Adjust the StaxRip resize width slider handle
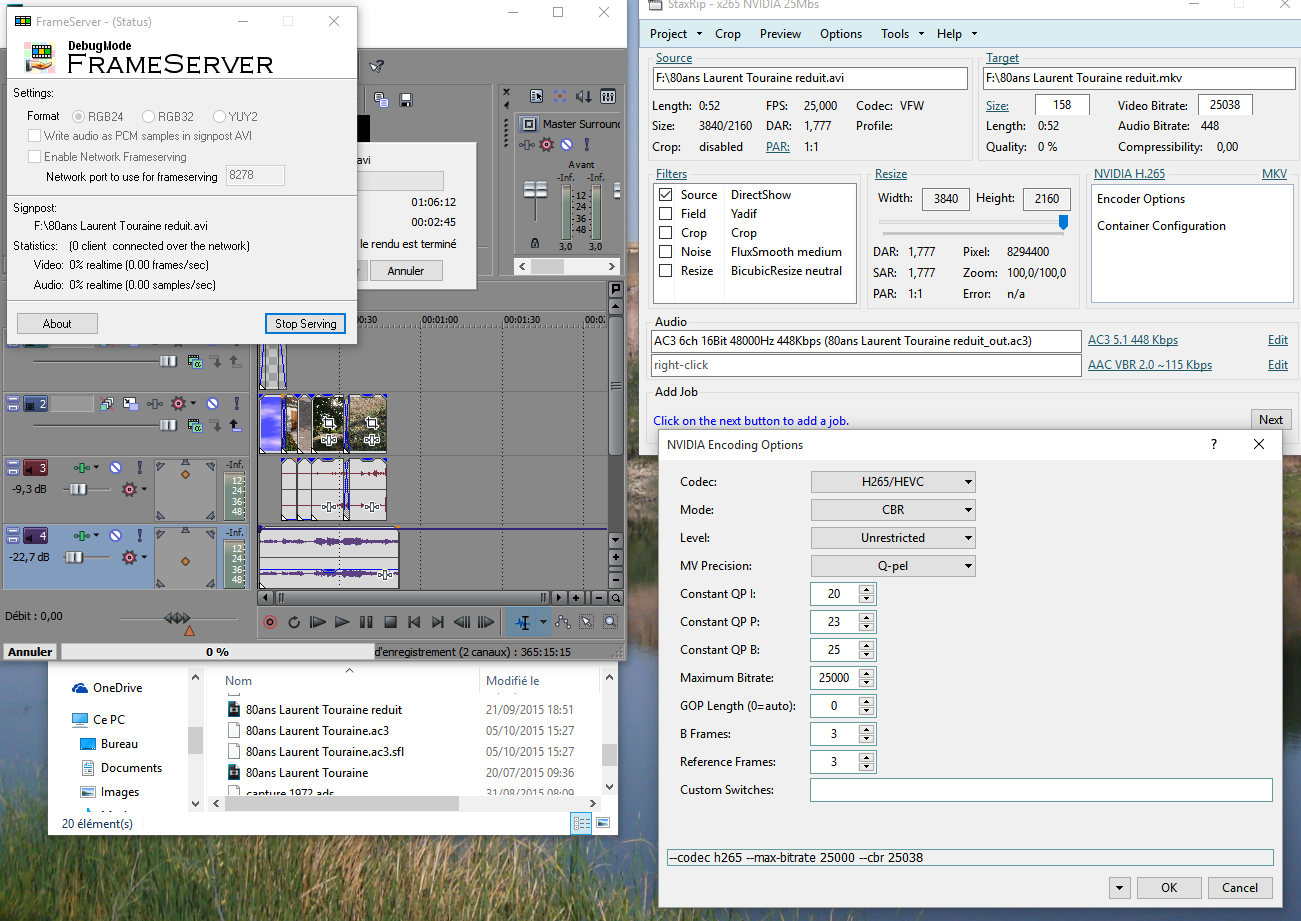The width and height of the screenshot is (1301, 921). coord(1063,222)
